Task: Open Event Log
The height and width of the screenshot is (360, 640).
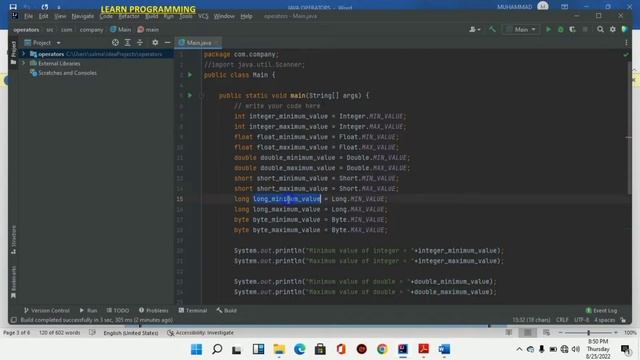Action: tap(601, 311)
